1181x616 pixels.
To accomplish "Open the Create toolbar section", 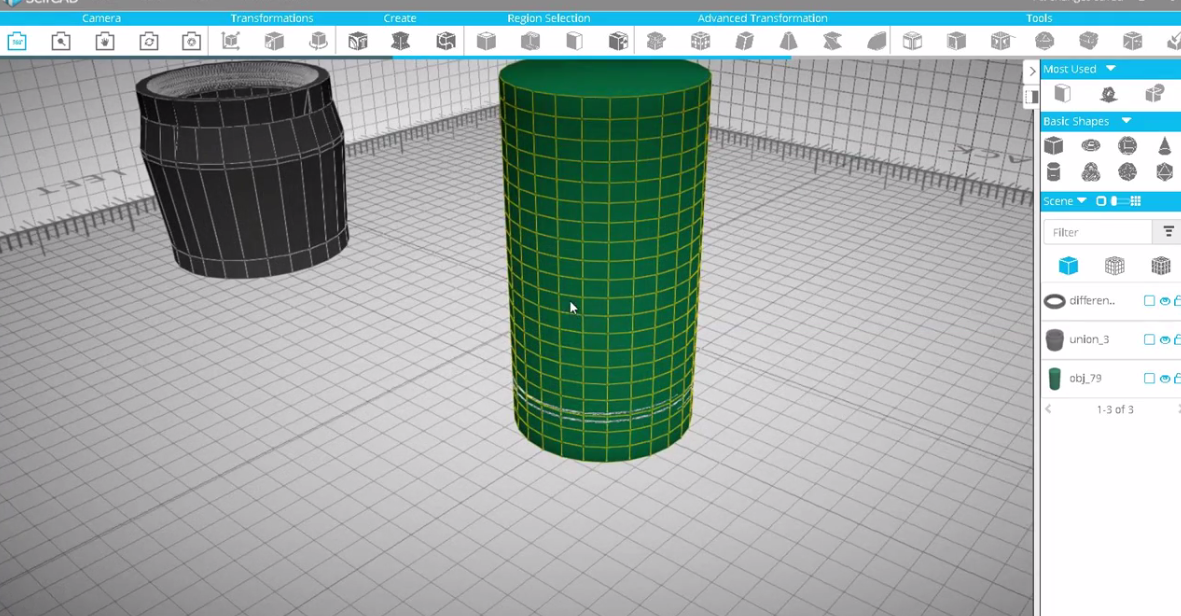I will pyautogui.click(x=400, y=18).
